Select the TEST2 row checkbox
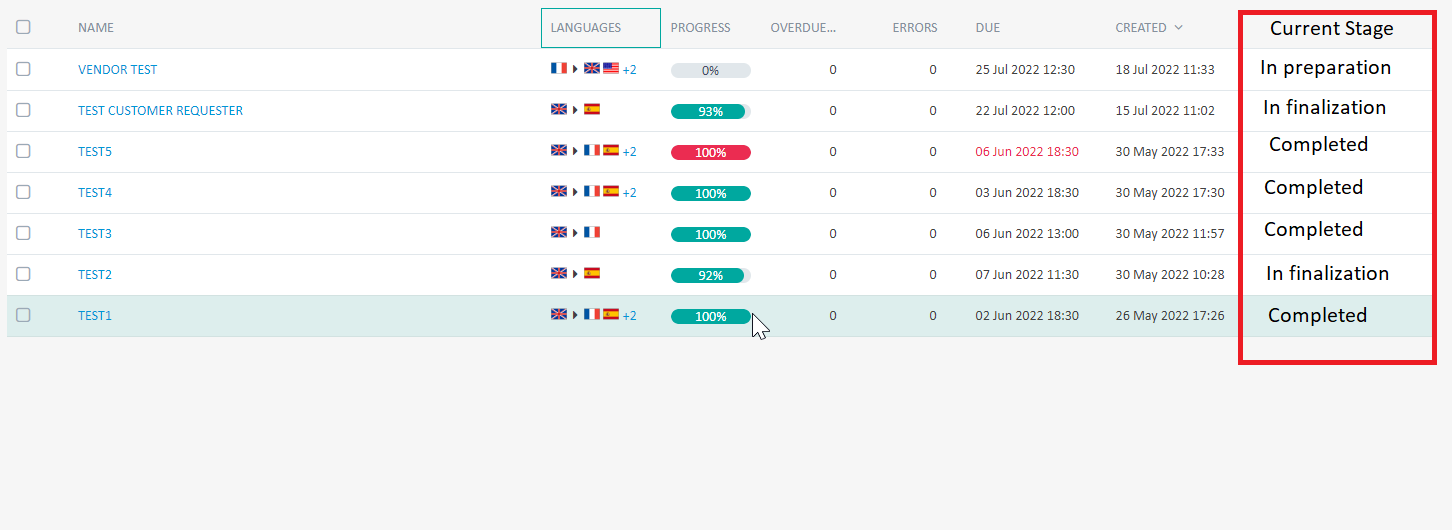The height and width of the screenshot is (530, 1452). pyautogui.click(x=23, y=274)
